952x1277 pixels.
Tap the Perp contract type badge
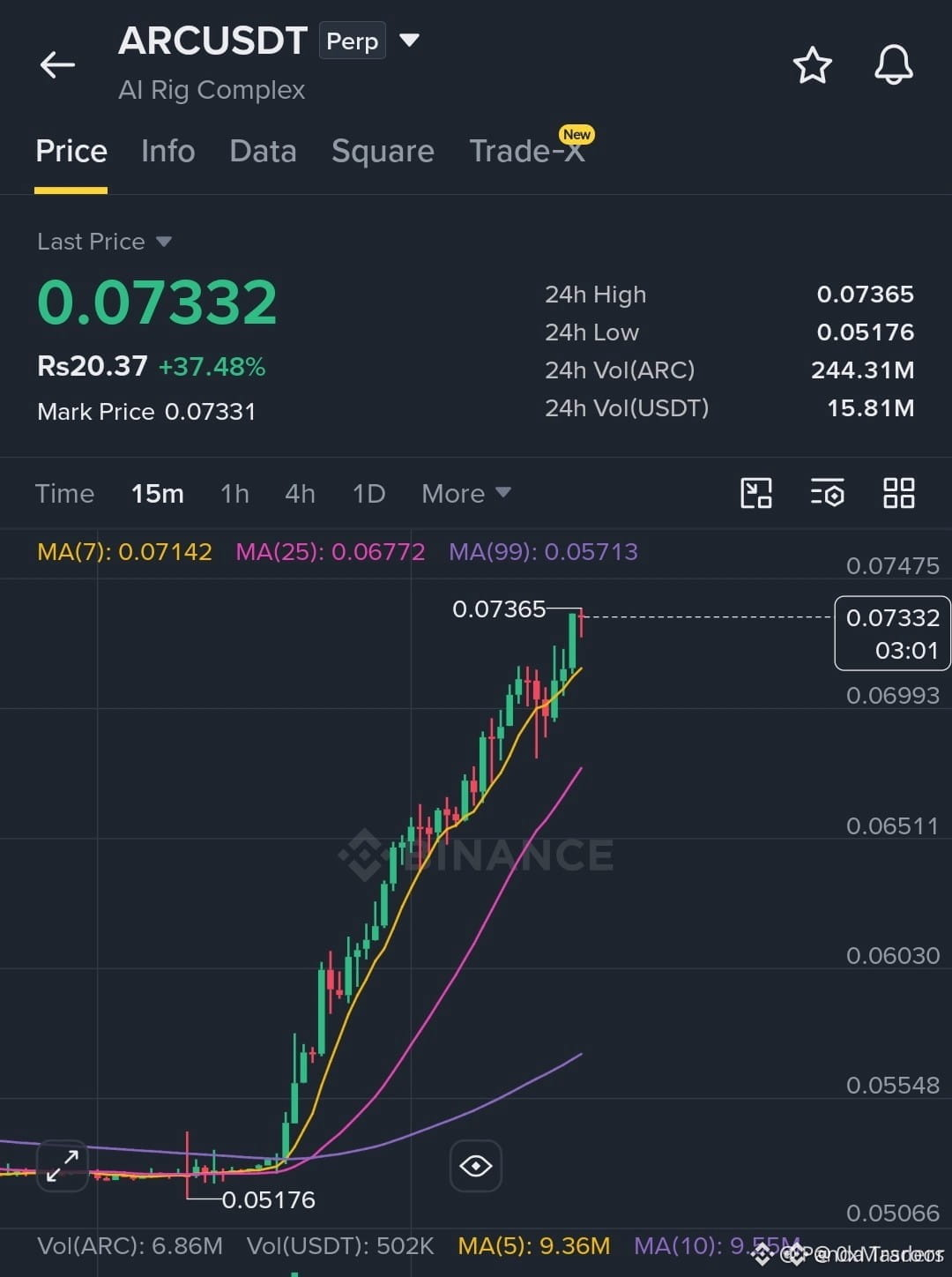click(x=352, y=41)
